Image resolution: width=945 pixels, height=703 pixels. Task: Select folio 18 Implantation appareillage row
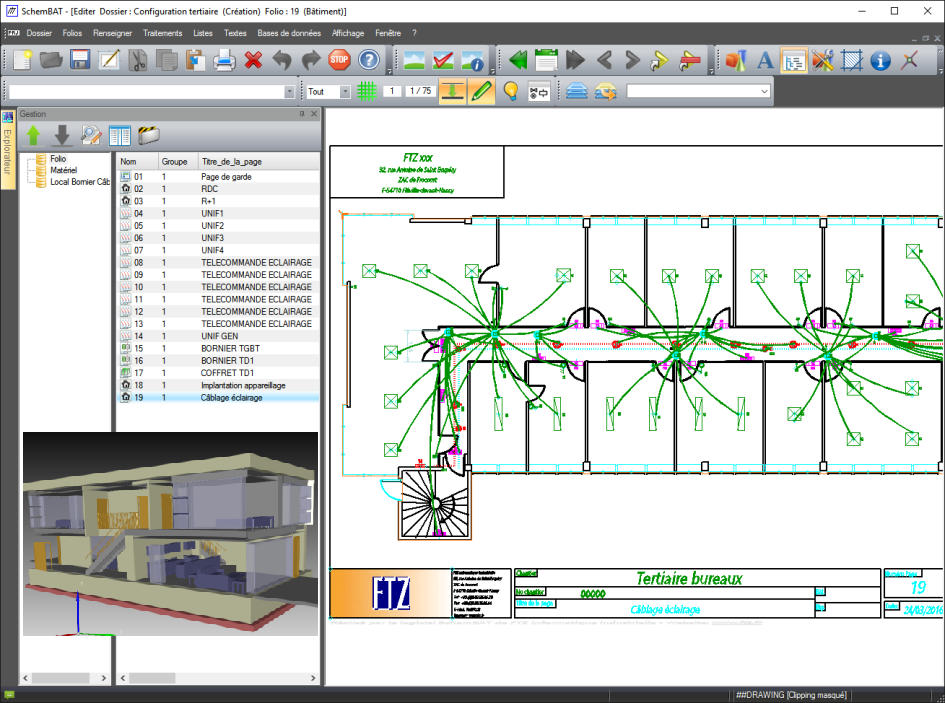218,385
